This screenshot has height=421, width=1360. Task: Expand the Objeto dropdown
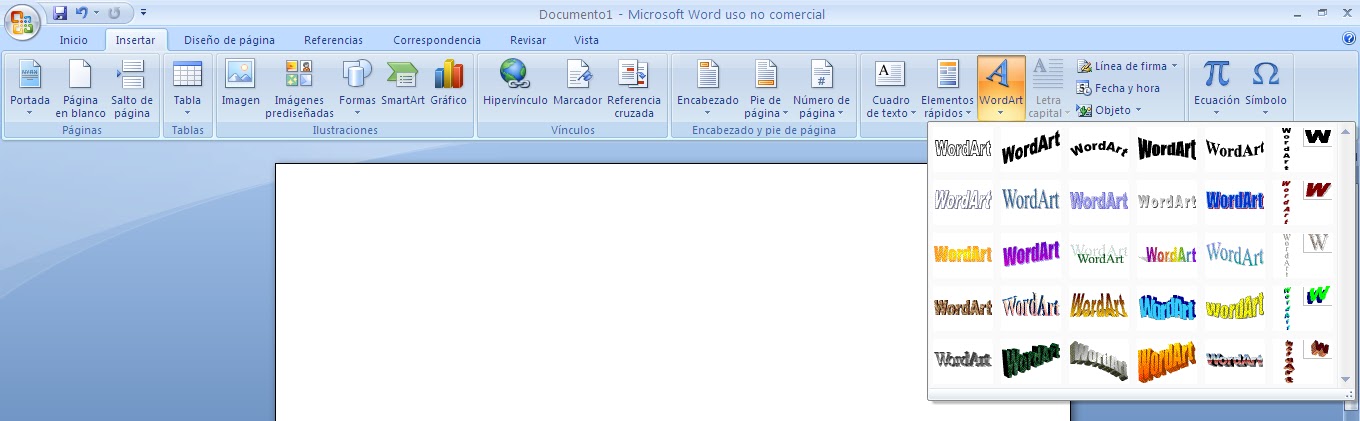pyautogui.click(x=1109, y=110)
